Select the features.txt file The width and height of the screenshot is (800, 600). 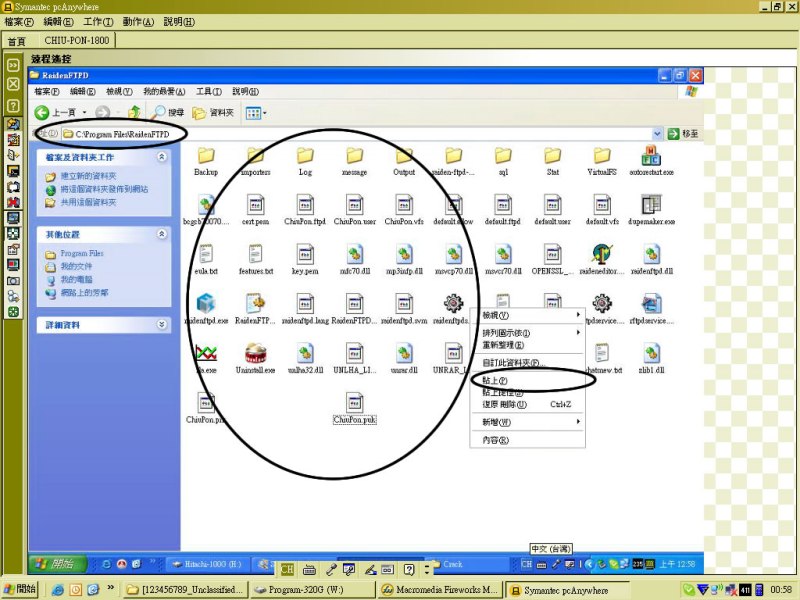(x=256, y=260)
